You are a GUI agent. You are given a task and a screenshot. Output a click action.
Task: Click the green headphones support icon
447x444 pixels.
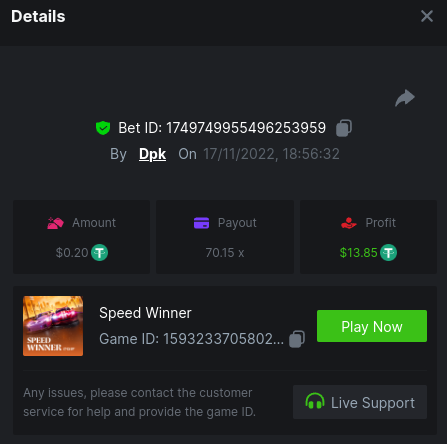[315, 401]
